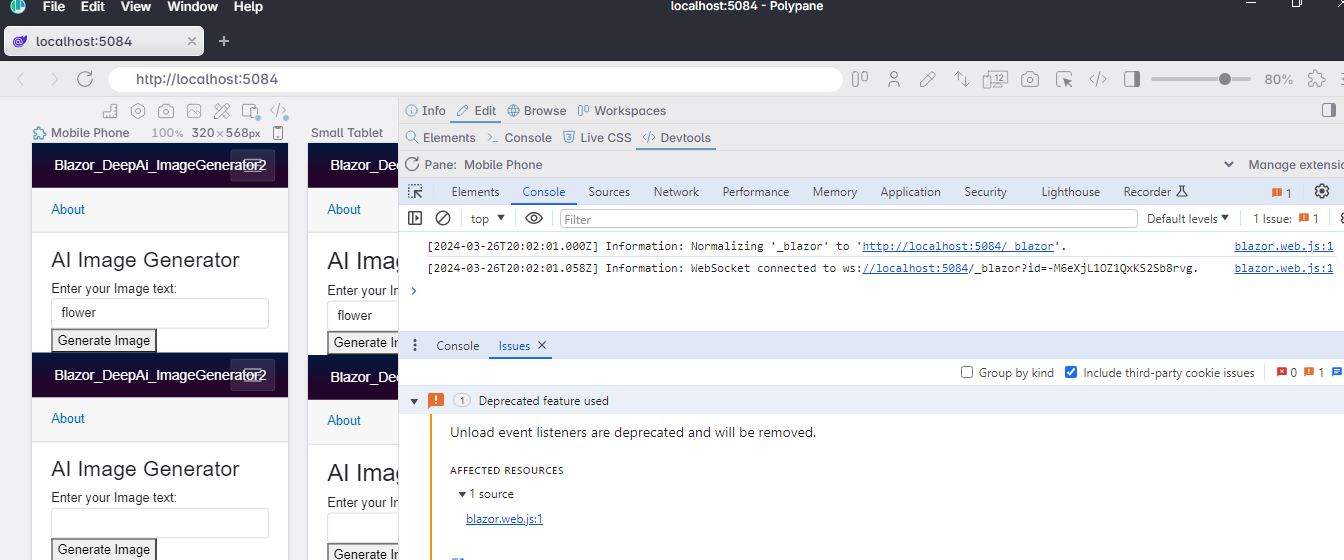Take a screenshot with the toolbar camera icon
This screenshot has width=1344, height=560.
(1030, 79)
